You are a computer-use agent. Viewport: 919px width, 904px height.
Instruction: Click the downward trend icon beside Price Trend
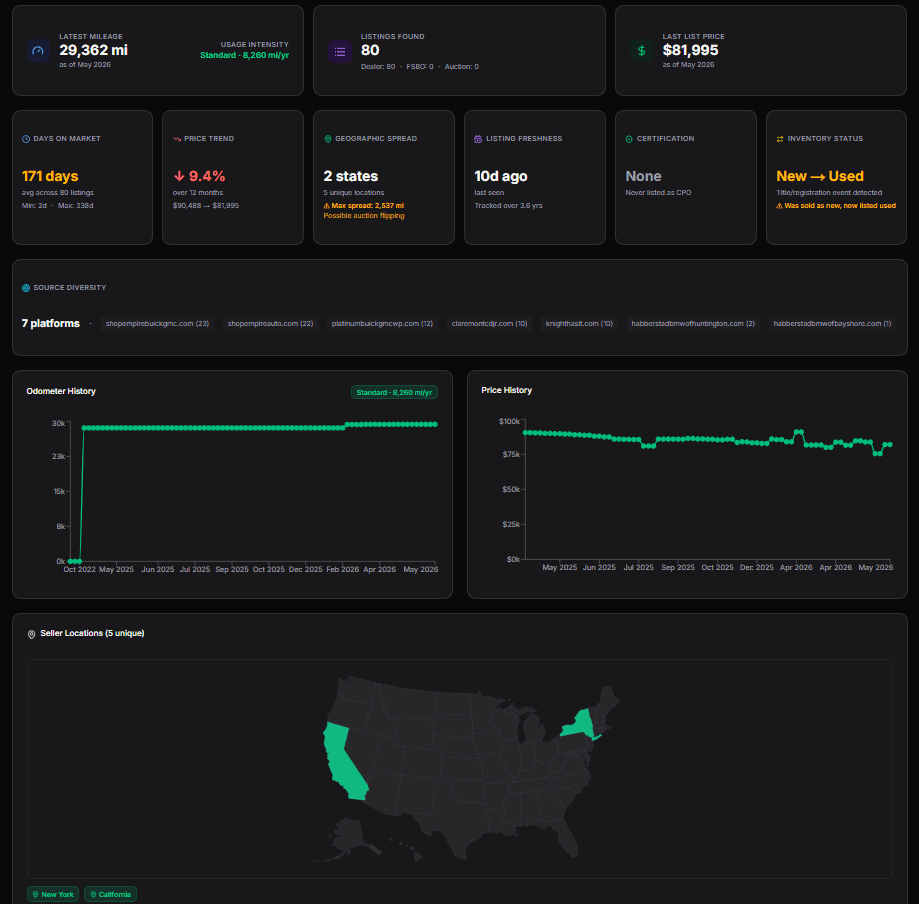(176, 139)
